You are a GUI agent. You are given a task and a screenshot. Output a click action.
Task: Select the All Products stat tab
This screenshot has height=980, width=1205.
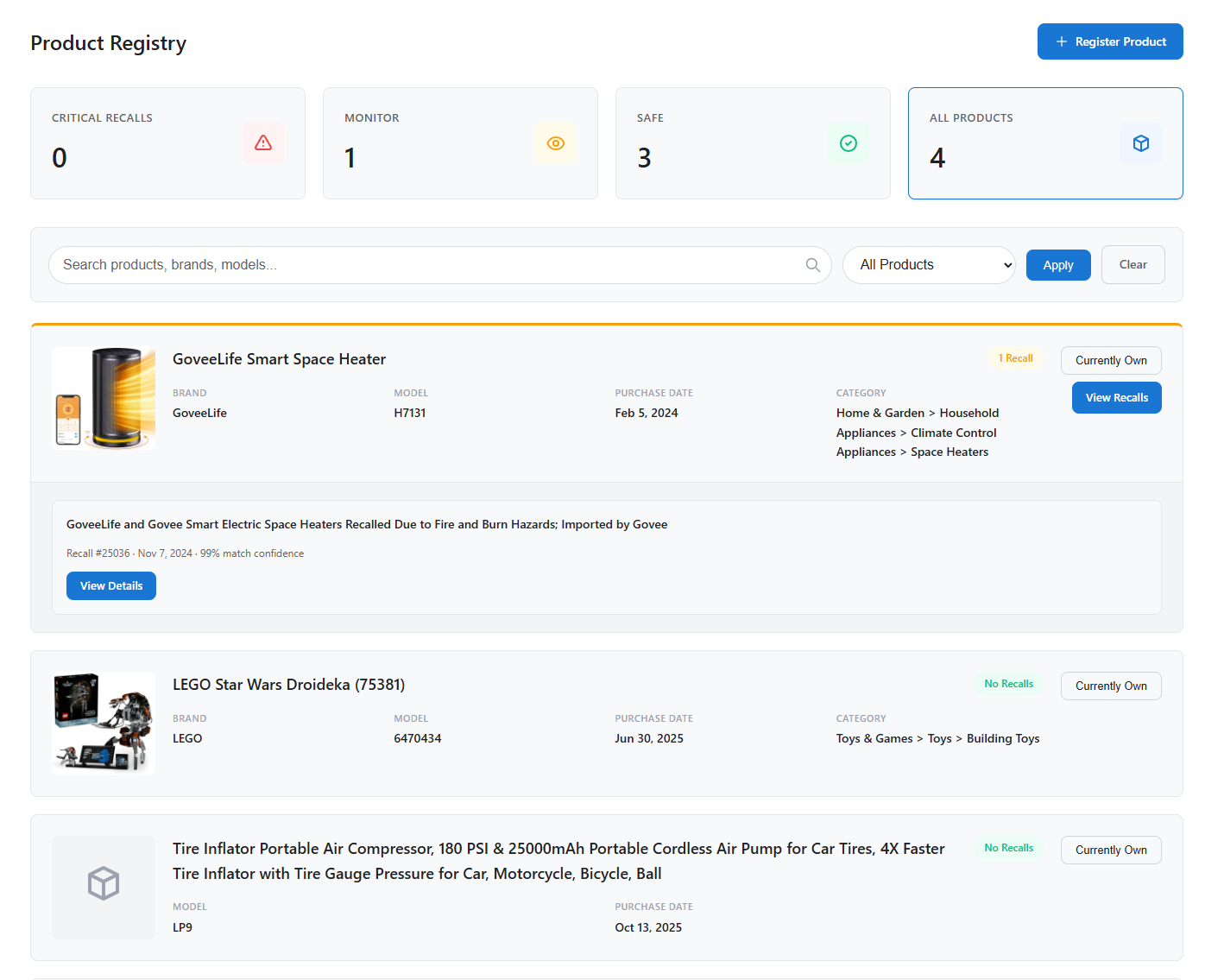(1045, 143)
